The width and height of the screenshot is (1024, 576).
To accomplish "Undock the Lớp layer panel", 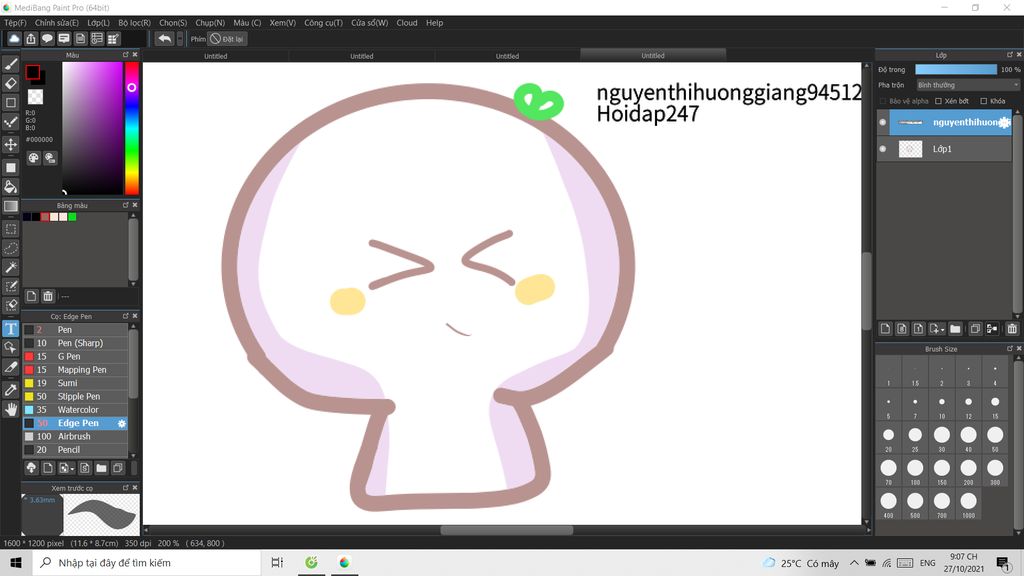I will (1010, 55).
